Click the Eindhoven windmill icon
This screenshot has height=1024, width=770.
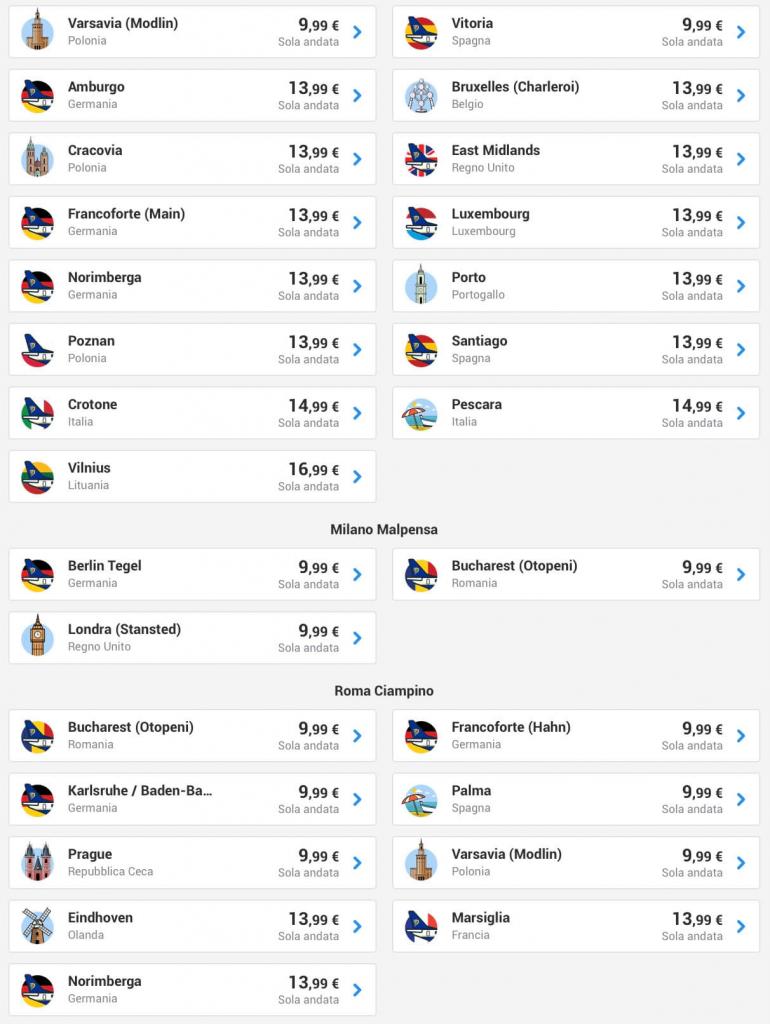pyautogui.click(x=37, y=926)
